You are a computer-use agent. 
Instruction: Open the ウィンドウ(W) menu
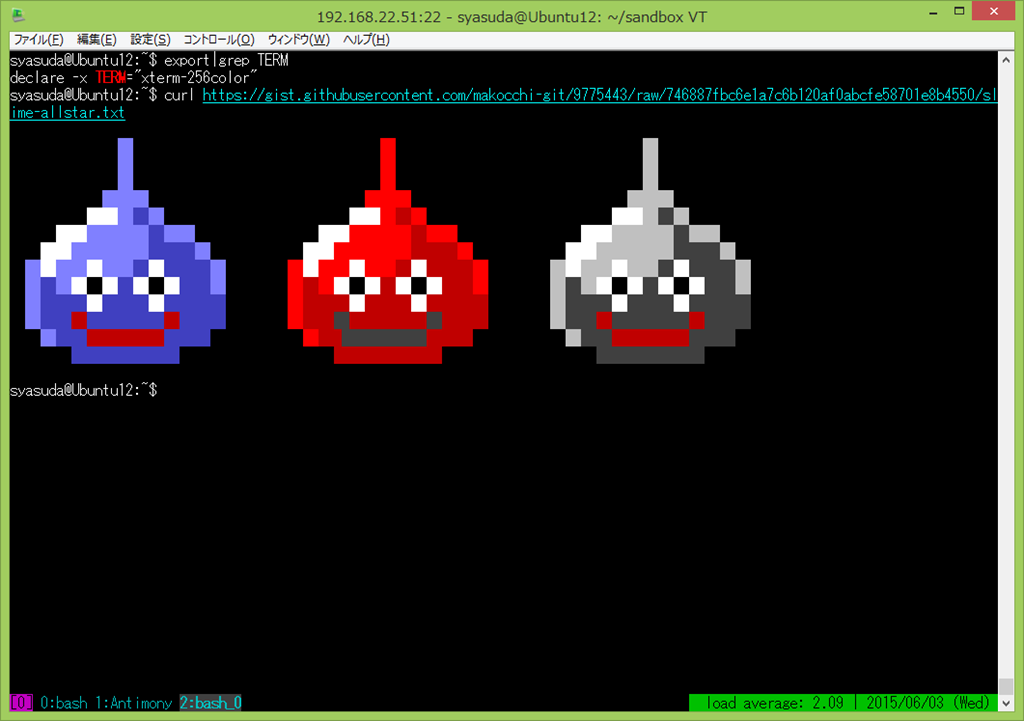pos(298,40)
